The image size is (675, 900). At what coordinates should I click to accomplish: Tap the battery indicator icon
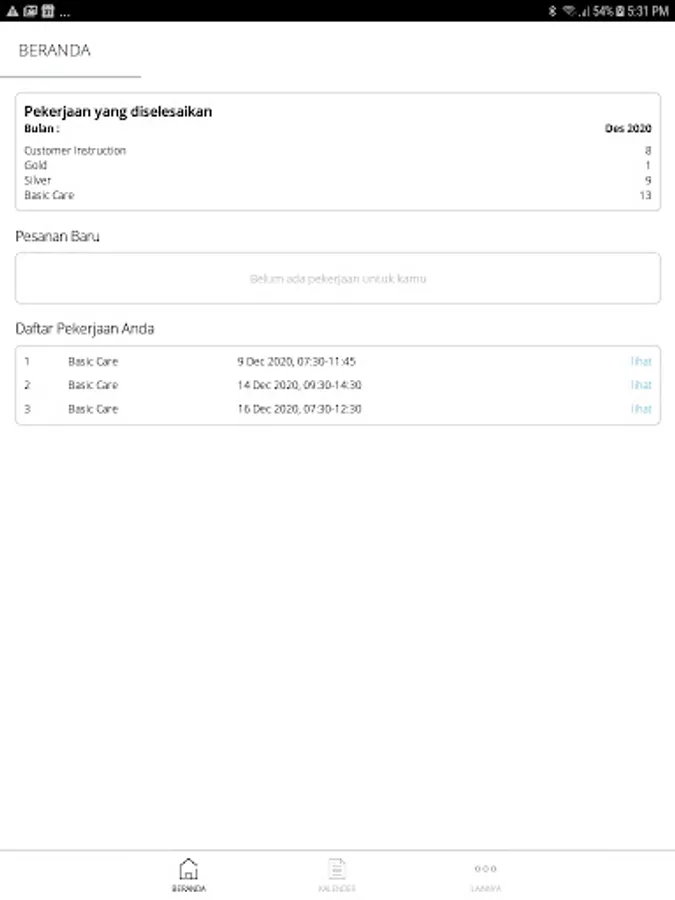click(621, 11)
